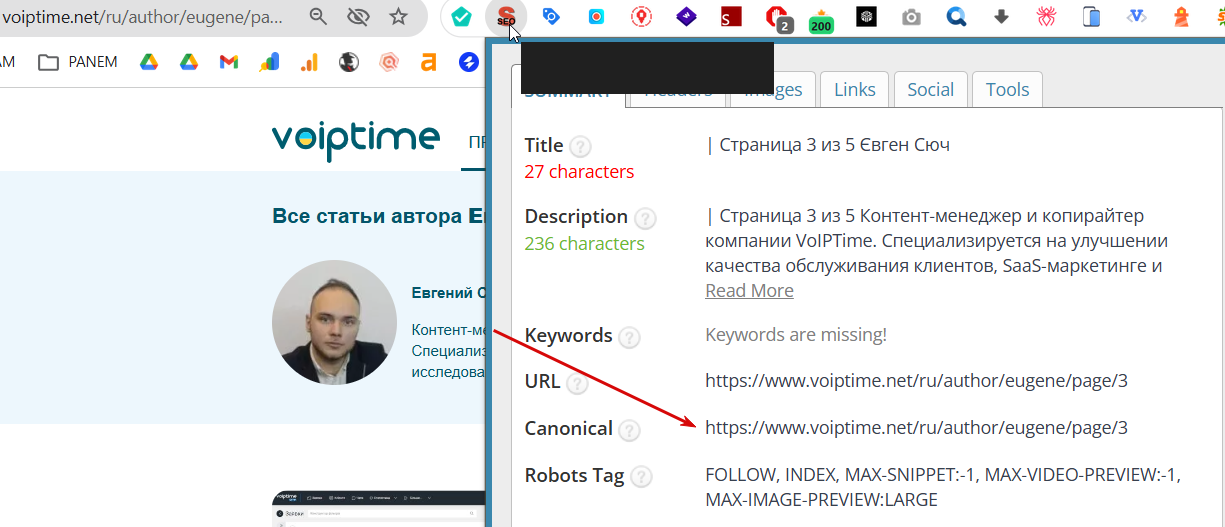
Task: Click the crossed-out eye icon in address bar
Action: click(x=358, y=16)
